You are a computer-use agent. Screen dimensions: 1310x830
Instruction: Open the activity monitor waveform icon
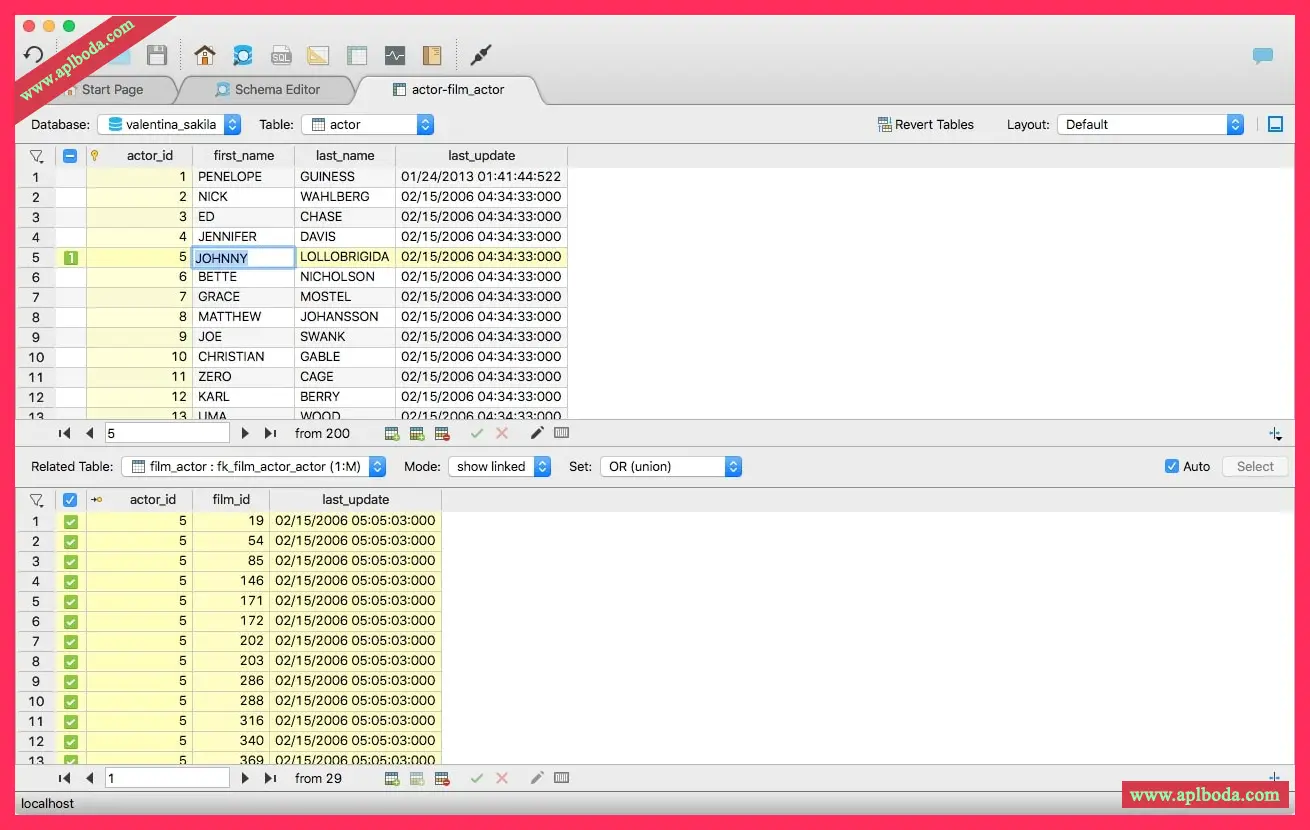click(x=395, y=55)
